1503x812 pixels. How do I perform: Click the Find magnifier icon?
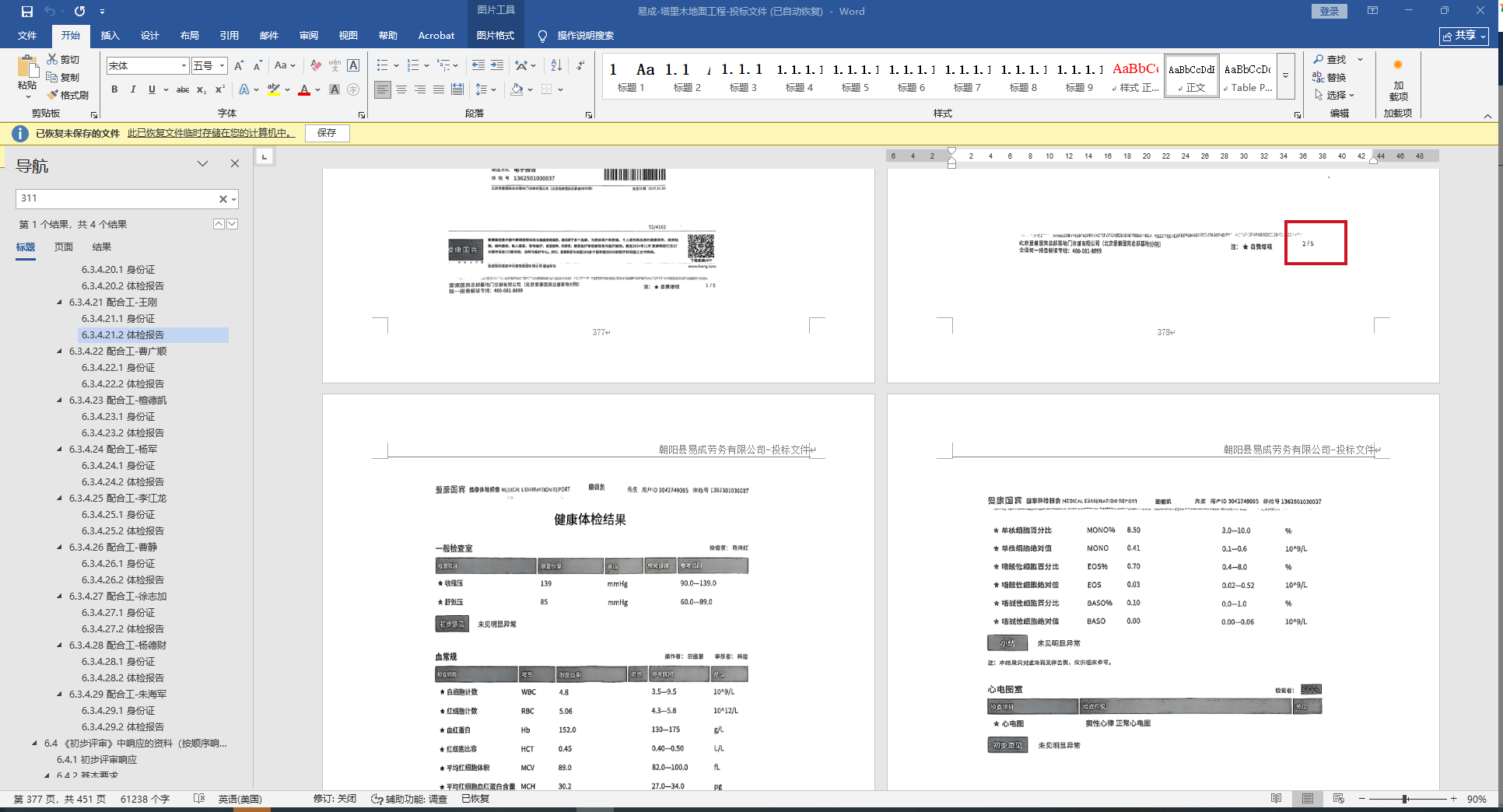1319,60
